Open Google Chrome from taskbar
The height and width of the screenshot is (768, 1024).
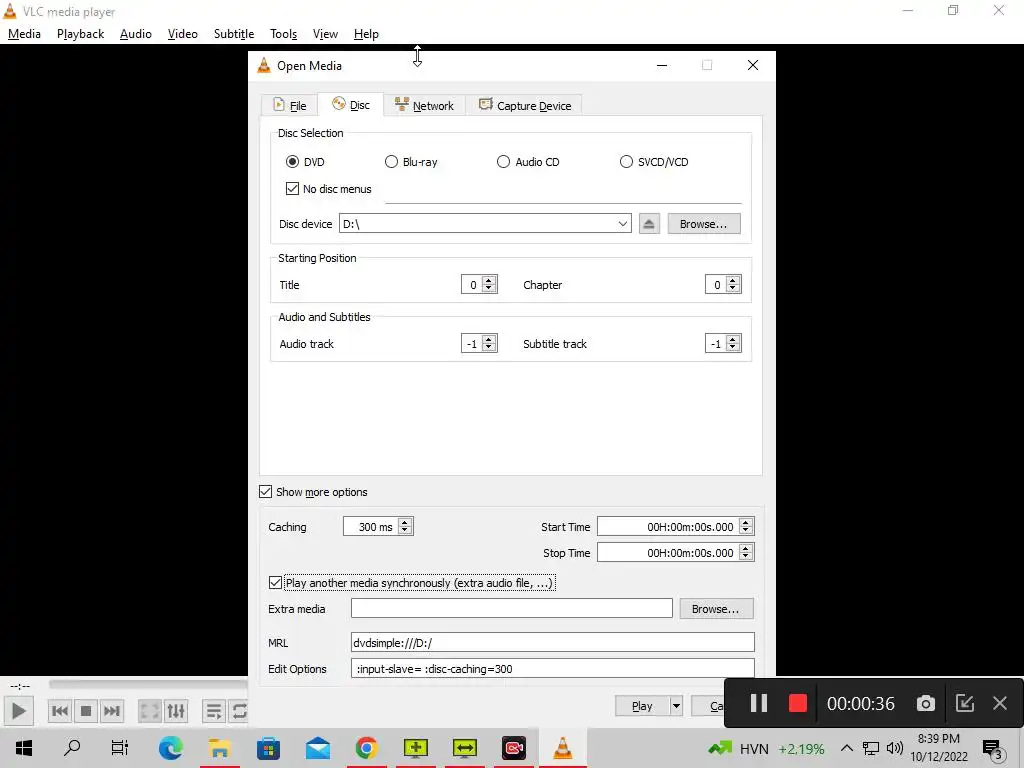[x=366, y=748]
